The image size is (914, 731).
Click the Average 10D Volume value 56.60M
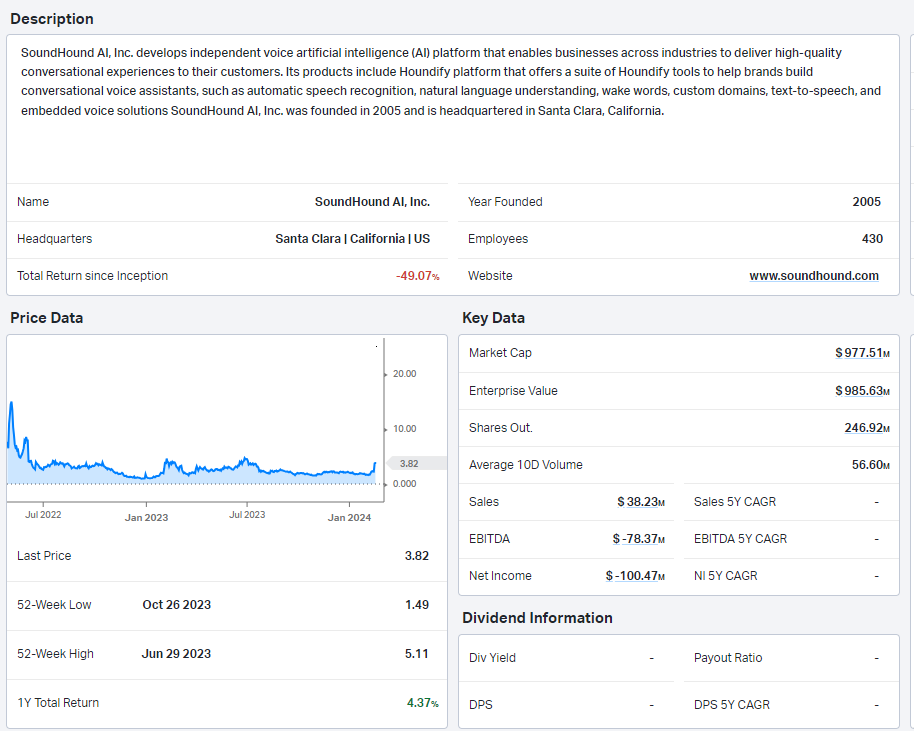click(870, 465)
